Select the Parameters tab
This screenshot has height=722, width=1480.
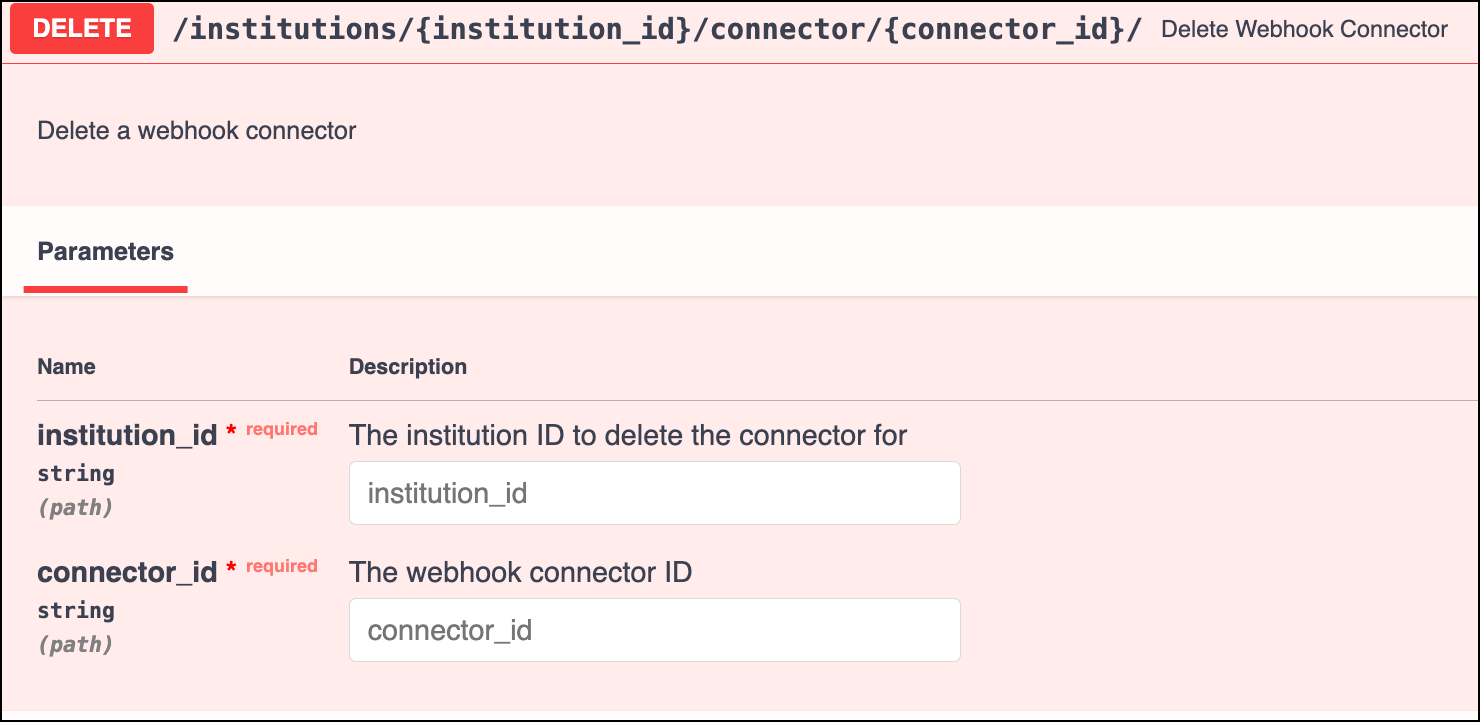click(105, 252)
